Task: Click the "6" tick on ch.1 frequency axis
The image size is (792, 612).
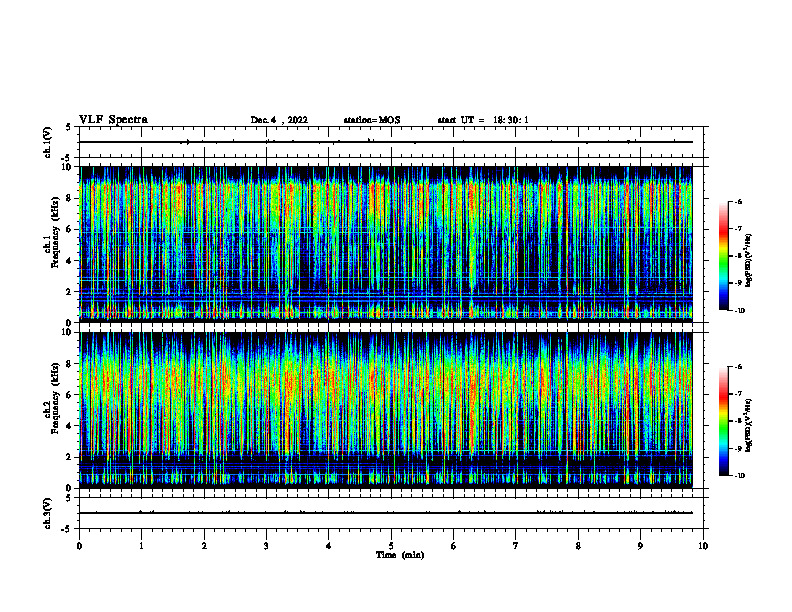Action: tap(70, 229)
